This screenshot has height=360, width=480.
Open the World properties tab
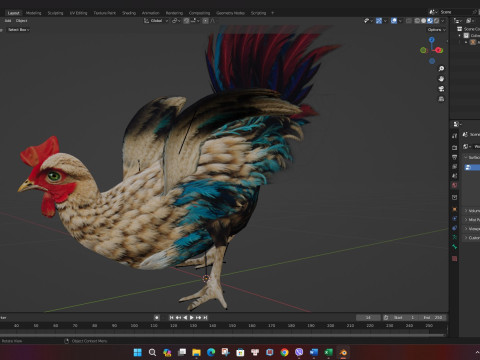pyautogui.click(x=454, y=185)
